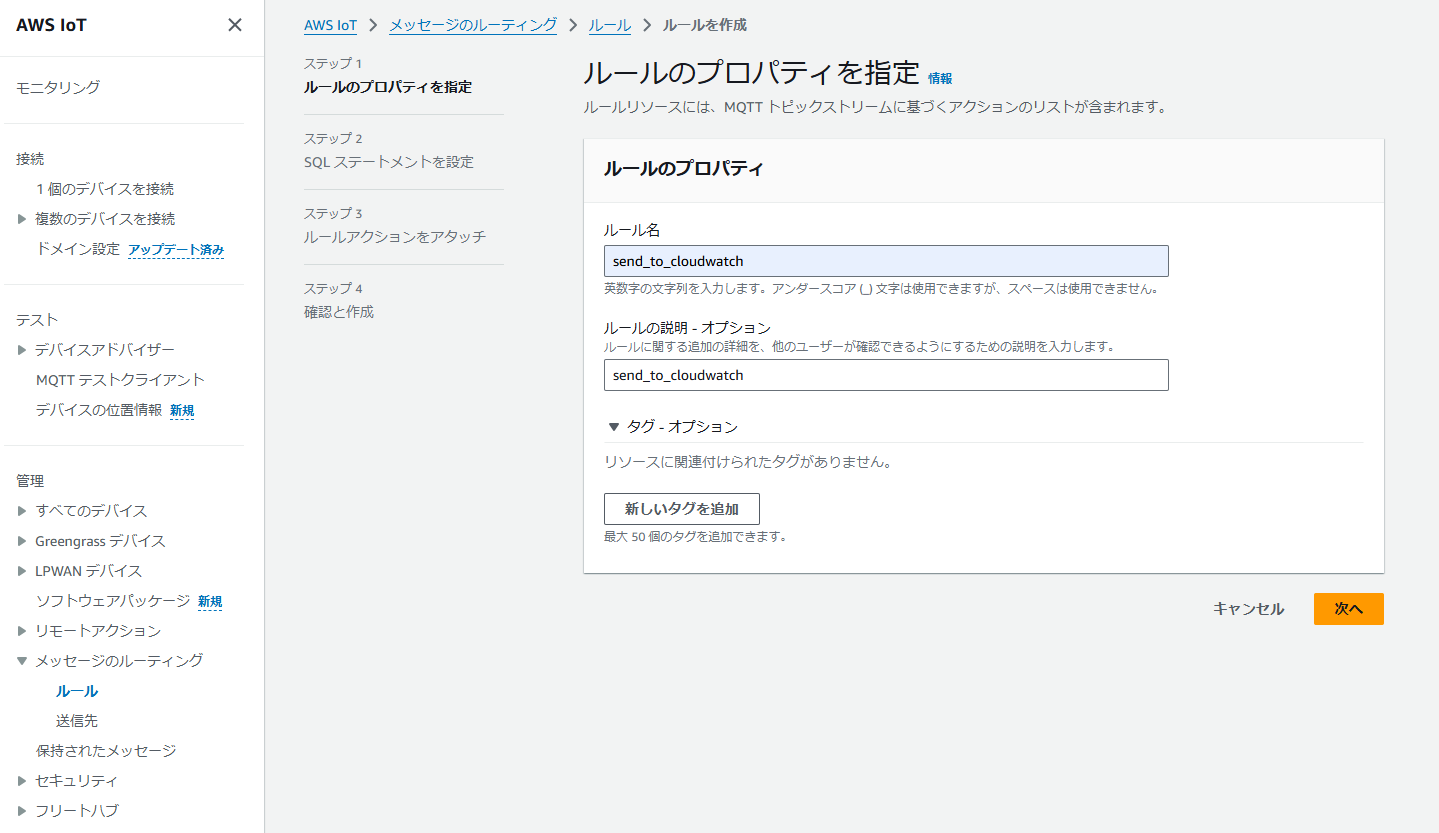Select 送信先 in sidebar
Screen dimensions: 1439x833
click(77, 721)
